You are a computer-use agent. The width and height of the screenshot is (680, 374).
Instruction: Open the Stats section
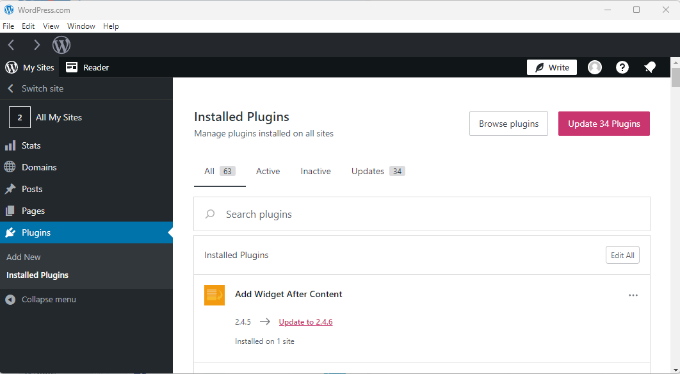point(31,146)
